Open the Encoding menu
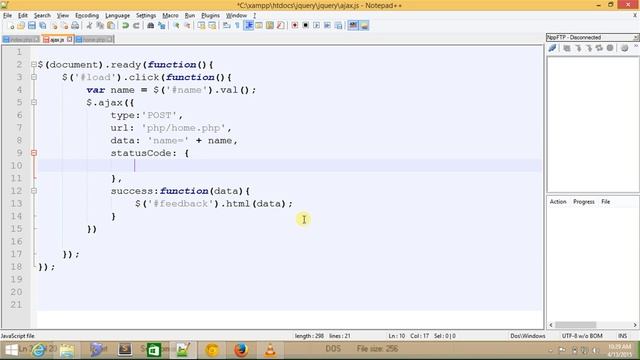 pyautogui.click(x=87, y=16)
